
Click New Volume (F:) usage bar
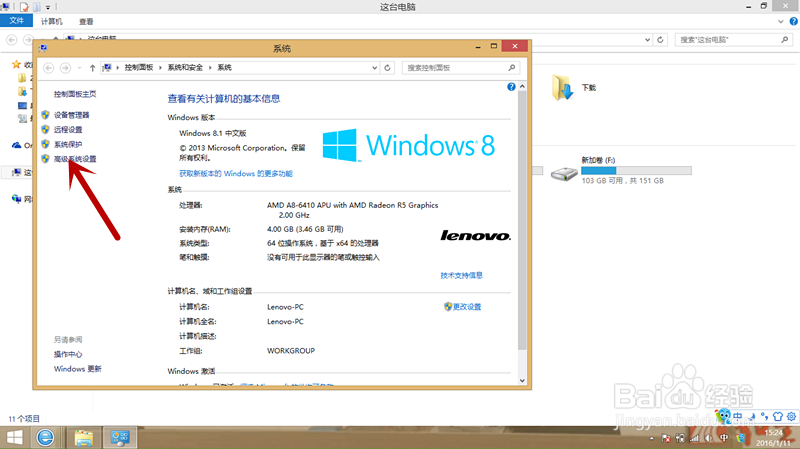(x=636, y=170)
